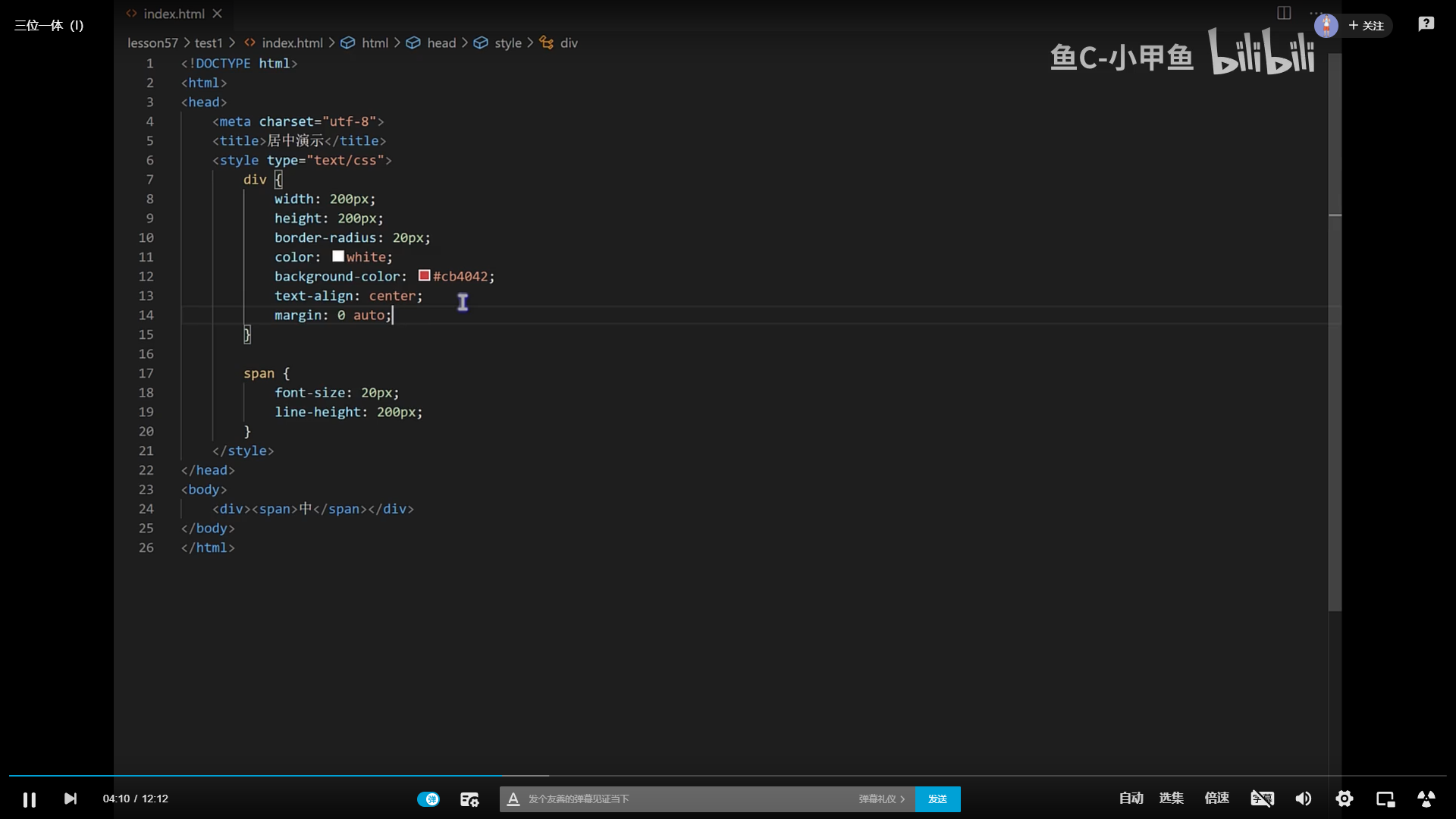Enable picture-in-picture mode

coord(1385,799)
